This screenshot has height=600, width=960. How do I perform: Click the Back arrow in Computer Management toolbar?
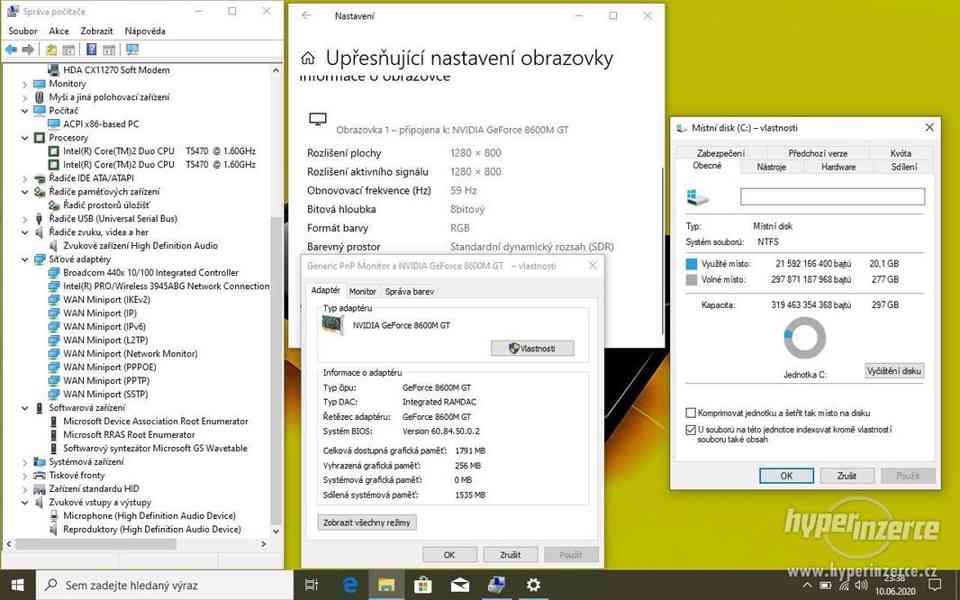click(x=11, y=50)
